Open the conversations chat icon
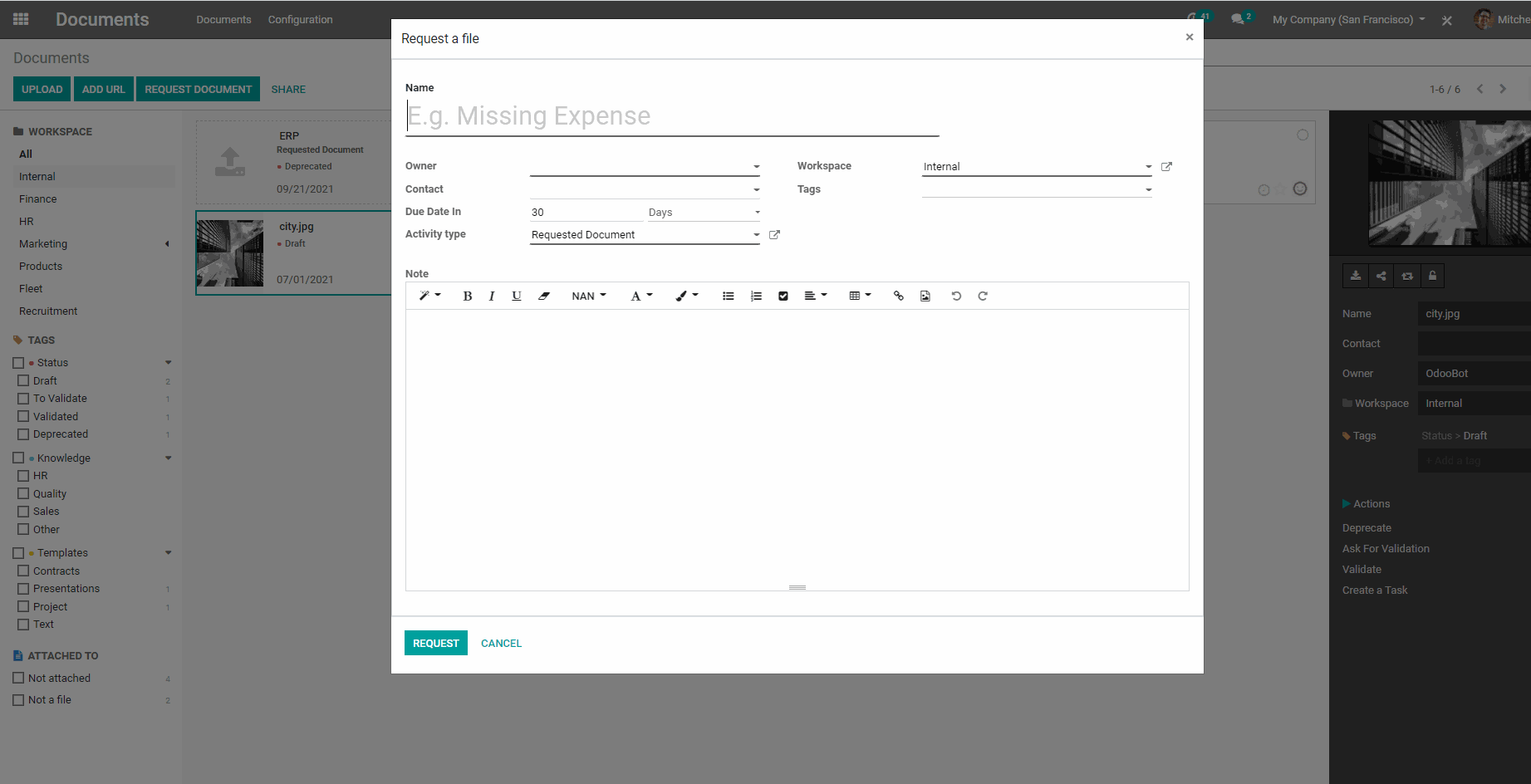The height and width of the screenshot is (784, 1531). [x=1238, y=19]
